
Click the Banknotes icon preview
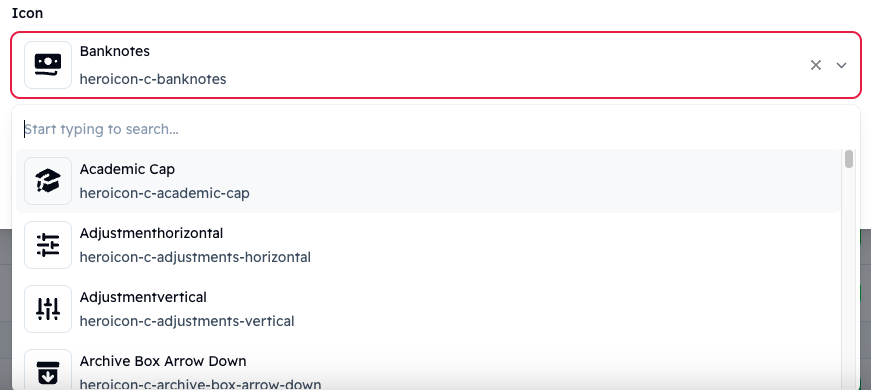pyautogui.click(x=48, y=65)
